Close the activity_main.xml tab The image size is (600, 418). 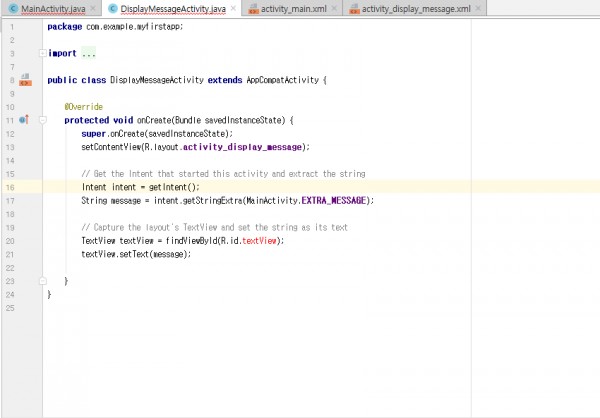coord(334,8)
